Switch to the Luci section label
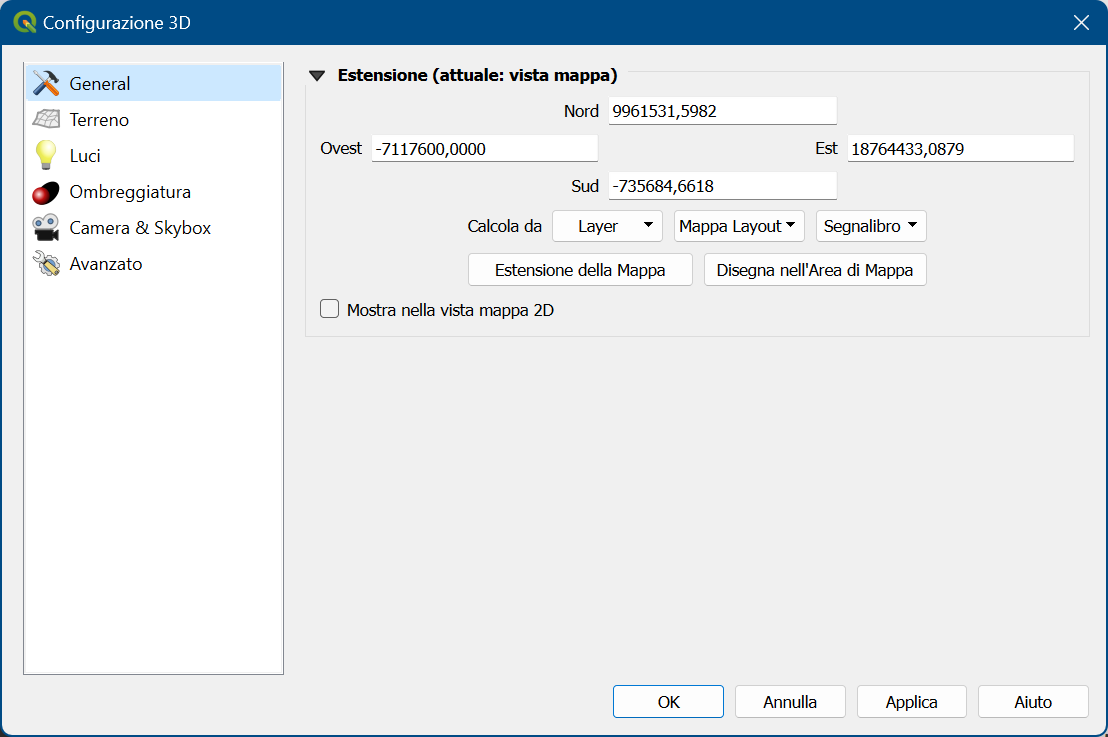This screenshot has height=737, width=1108. click(x=85, y=155)
